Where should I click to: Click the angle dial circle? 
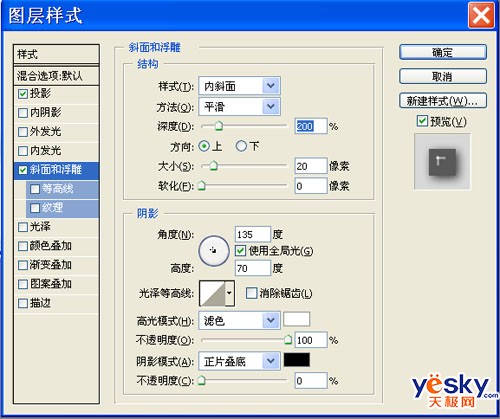(x=214, y=251)
